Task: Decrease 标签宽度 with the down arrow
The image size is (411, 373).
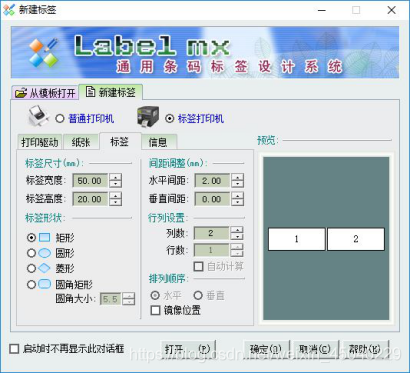Action: tap(116, 184)
